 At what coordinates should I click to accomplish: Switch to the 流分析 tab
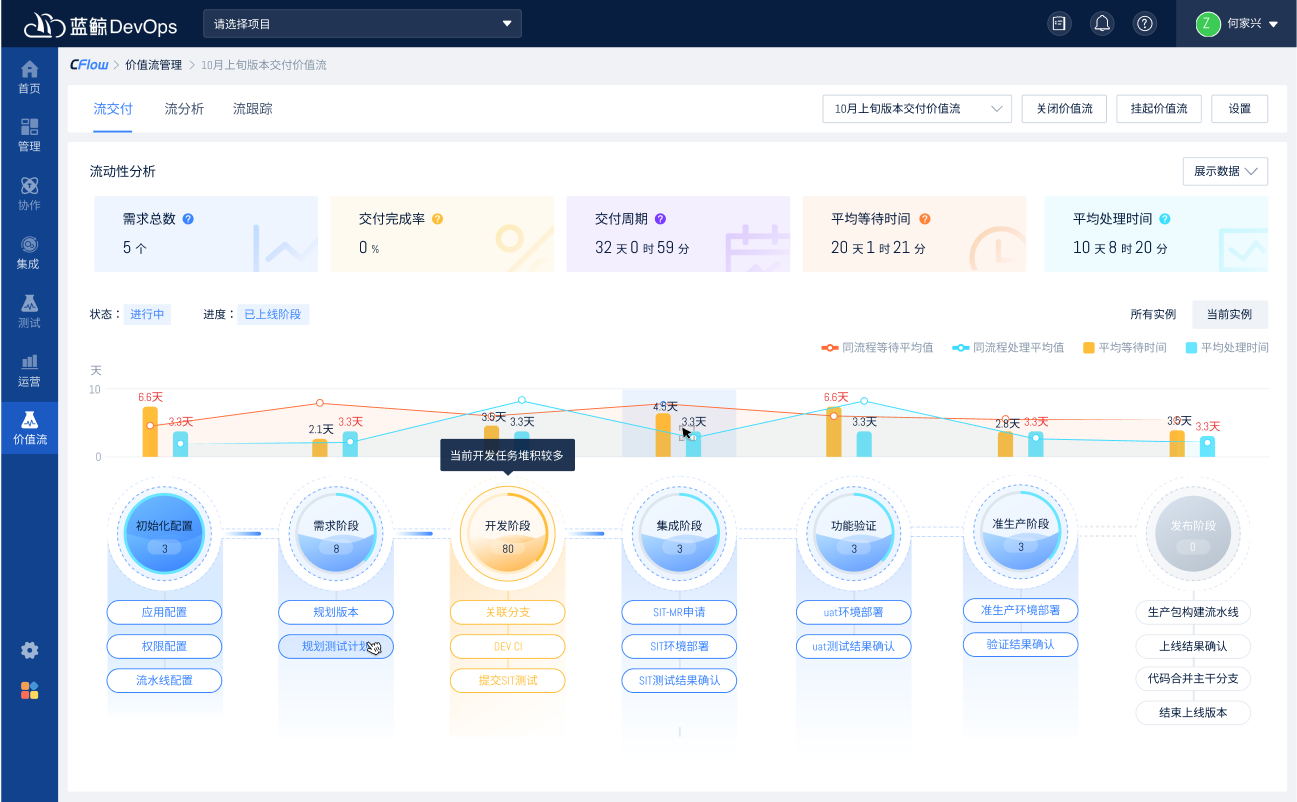coord(184,109)
